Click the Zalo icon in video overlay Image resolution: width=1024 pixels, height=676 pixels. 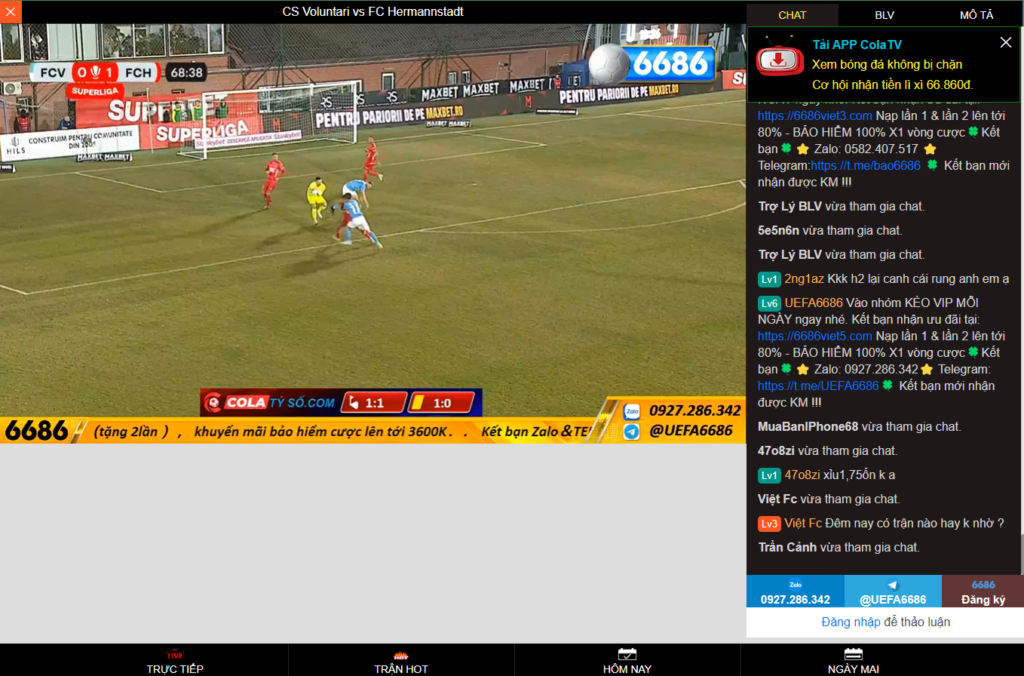coord(631,411)
